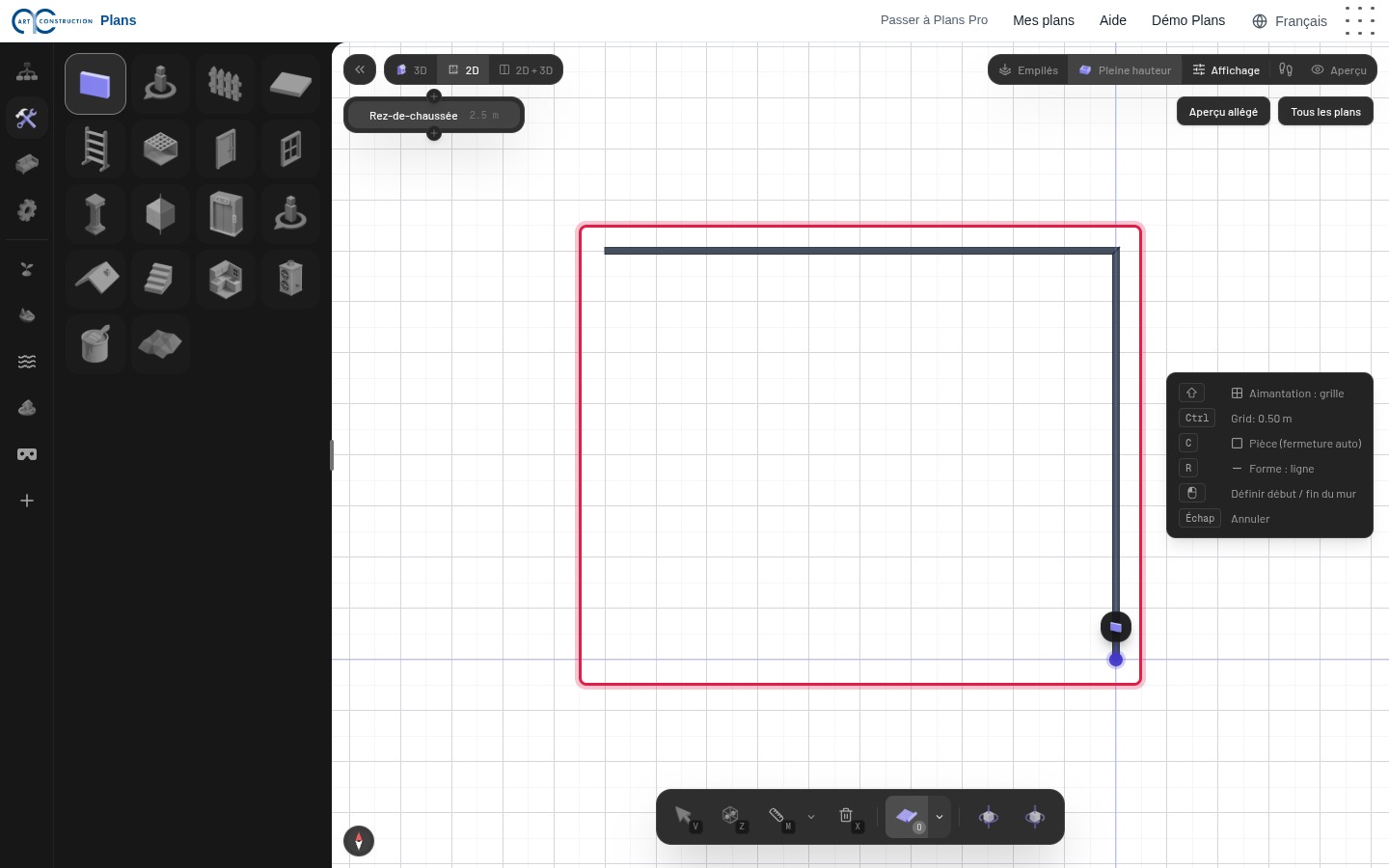The width and height of the screenshot is (1389, 868).
Task: Select the window tool
Action: point(290,149)
